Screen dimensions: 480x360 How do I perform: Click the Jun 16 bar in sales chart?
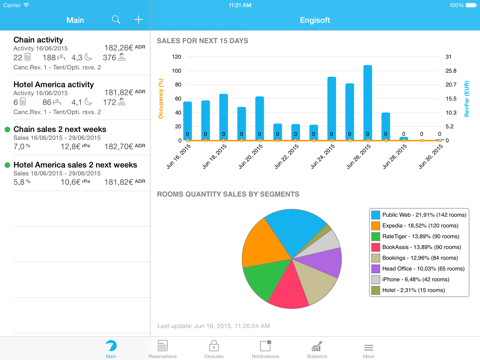[188, 121]
